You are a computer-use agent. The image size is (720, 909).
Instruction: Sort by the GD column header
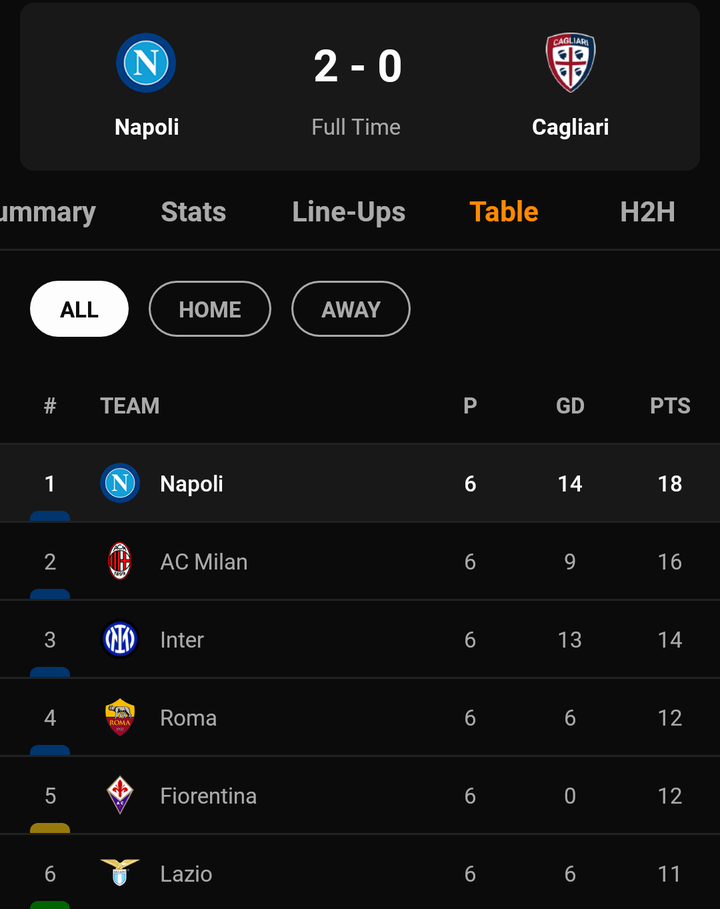(x=570, y=406)
